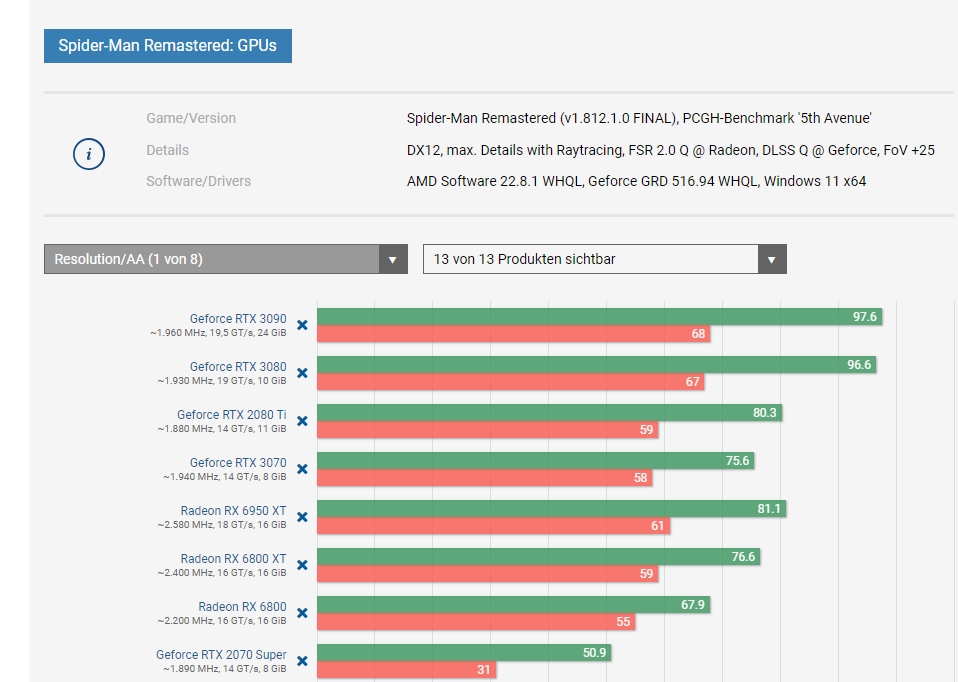Screen dimensions: 958x682
Task: Click the ~2.400 MHz, 16 GT/s, 16 GiB spec text
Action: pyautogui.click(x=222, y=573)
